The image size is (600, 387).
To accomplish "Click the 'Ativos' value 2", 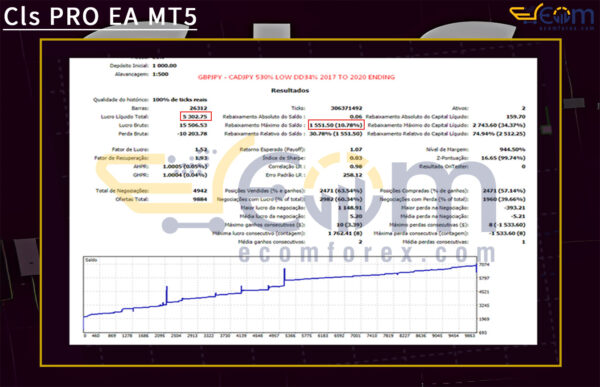I will point(523,108).
